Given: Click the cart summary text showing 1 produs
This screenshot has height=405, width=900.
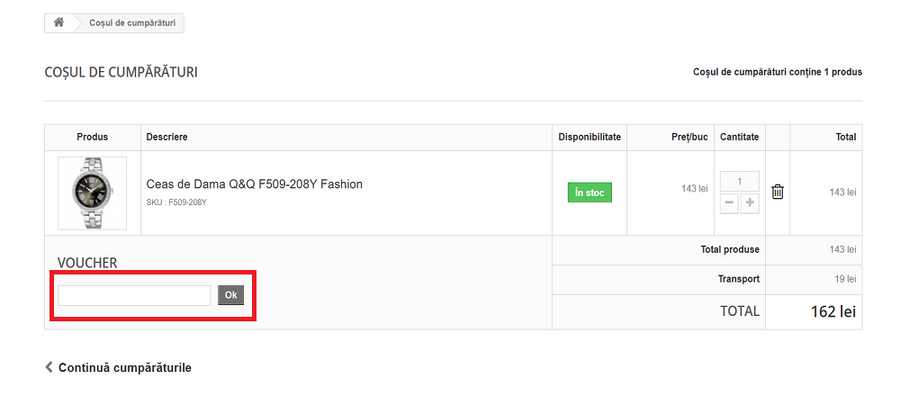Looking at the screenshot, I should pyautogui.click(x=777, y=72).
